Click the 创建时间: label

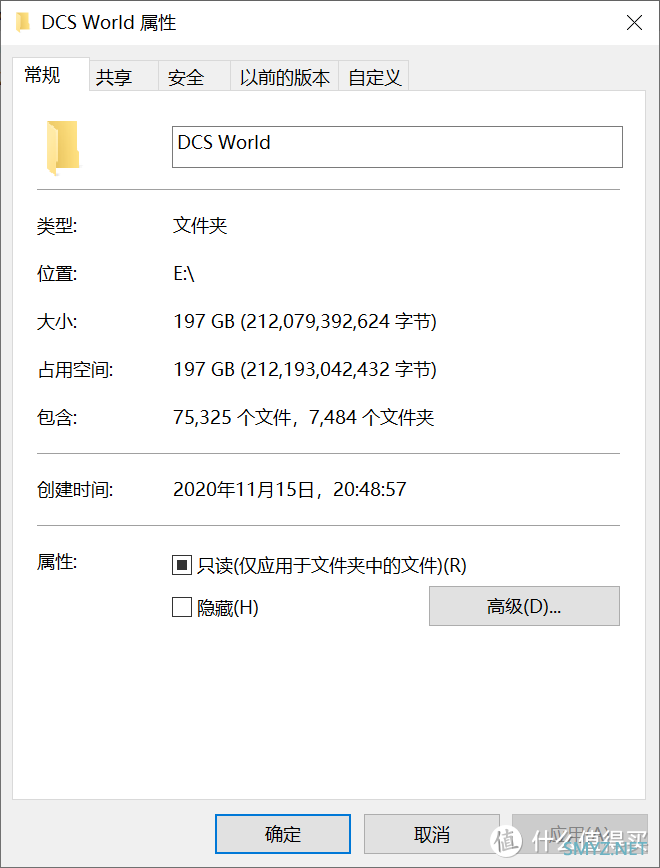[x=75, y=489]
